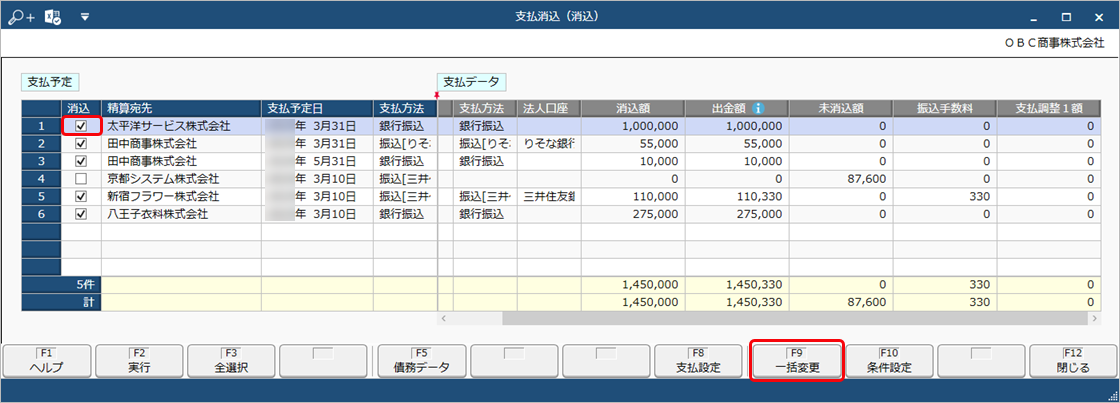Image resolution: width=1120 pixels, height=403 pixels.
Task: Select row header number 1
Action: coord(41,126)
